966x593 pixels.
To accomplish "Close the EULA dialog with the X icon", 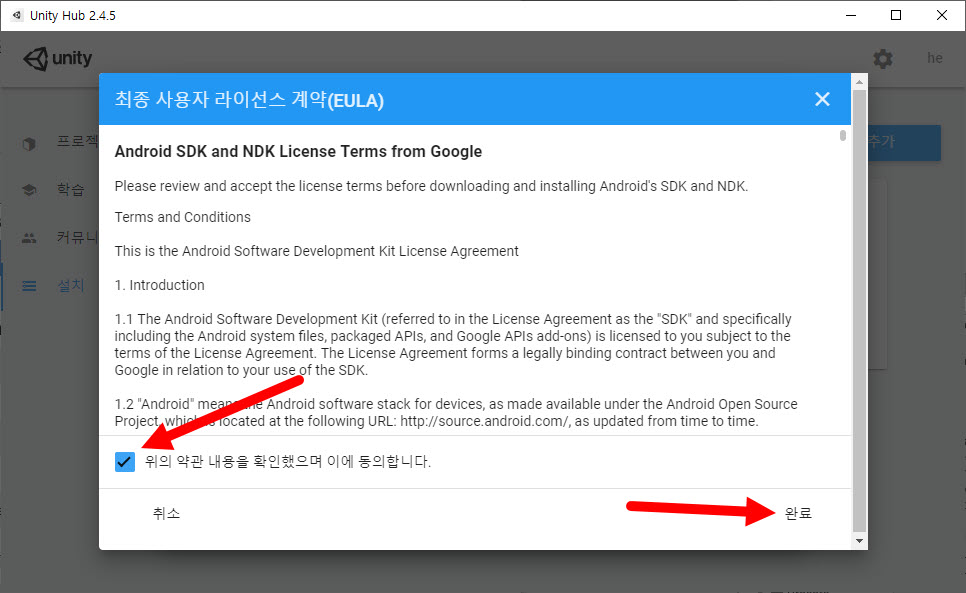I will pyautogui.click(x=822, y=99).
